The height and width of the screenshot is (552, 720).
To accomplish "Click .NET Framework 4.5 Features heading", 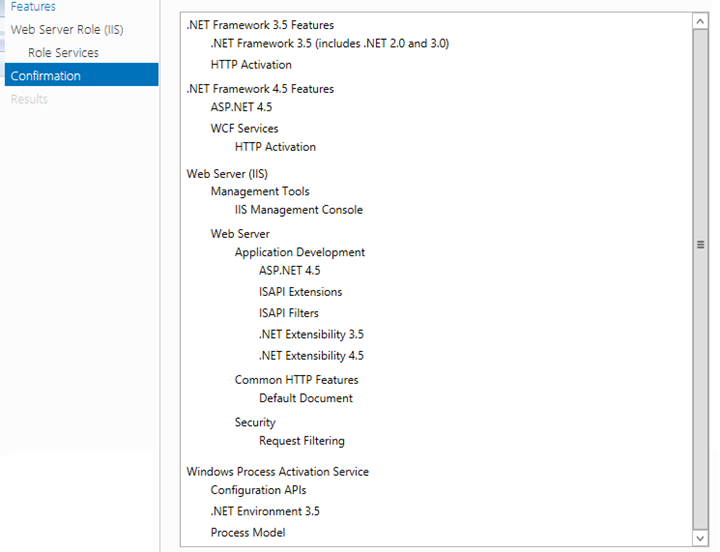I will pos(260,89).
